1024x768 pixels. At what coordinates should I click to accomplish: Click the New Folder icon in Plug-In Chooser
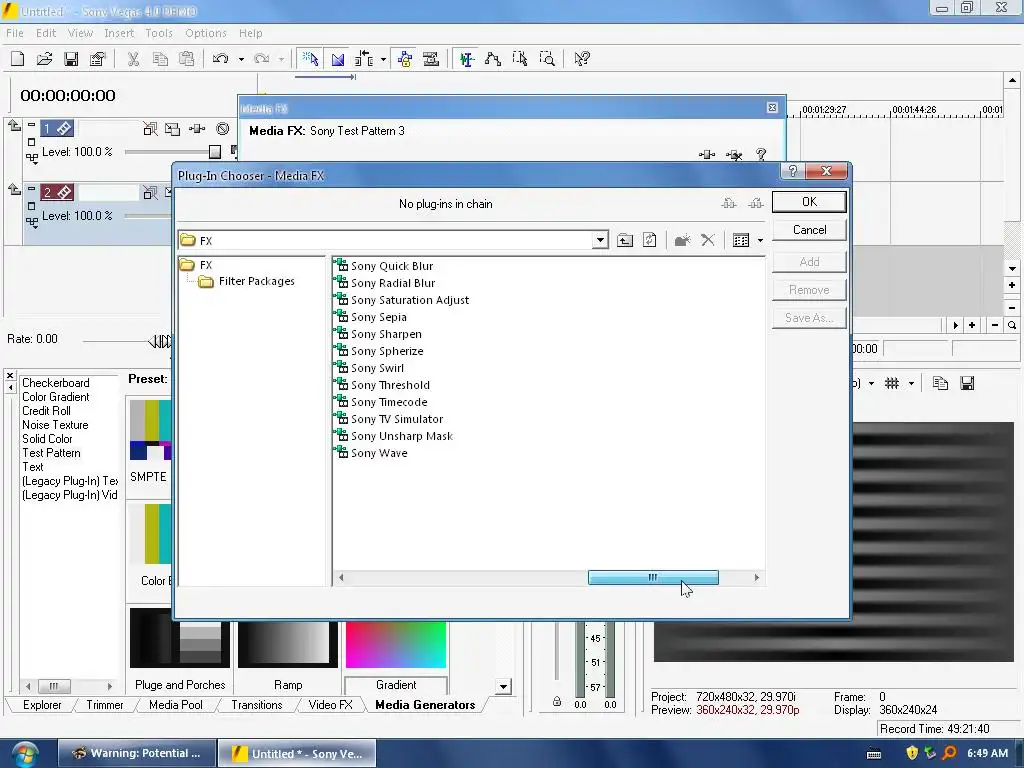tap(682, 240)
